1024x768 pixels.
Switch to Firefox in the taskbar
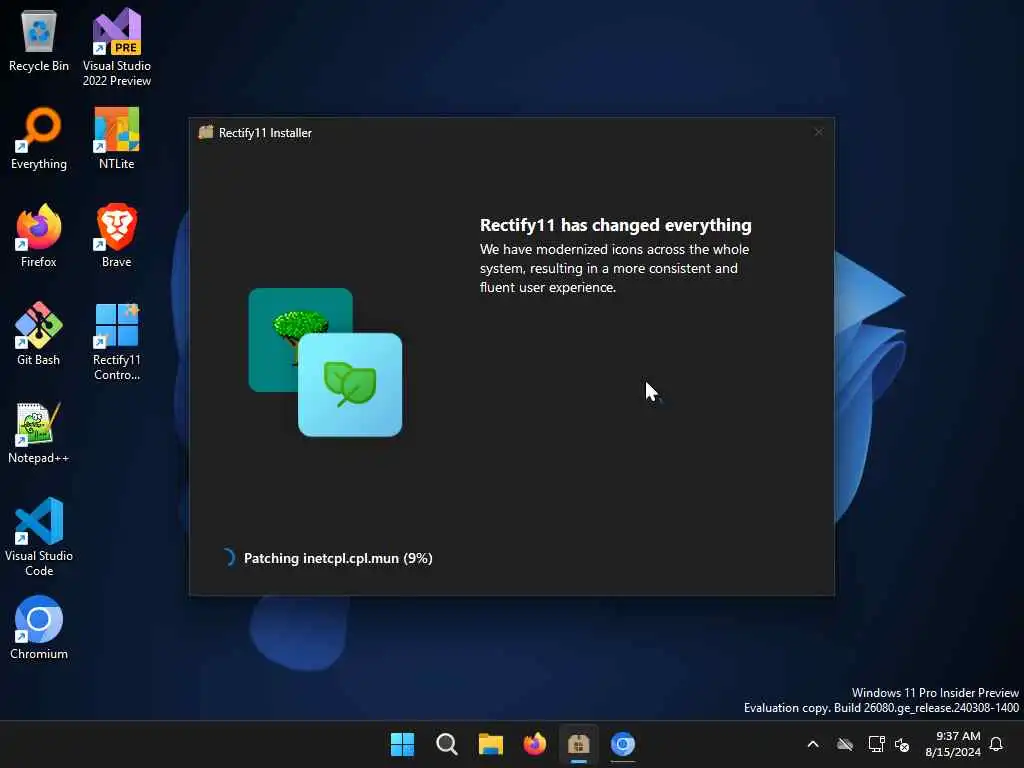535,744
